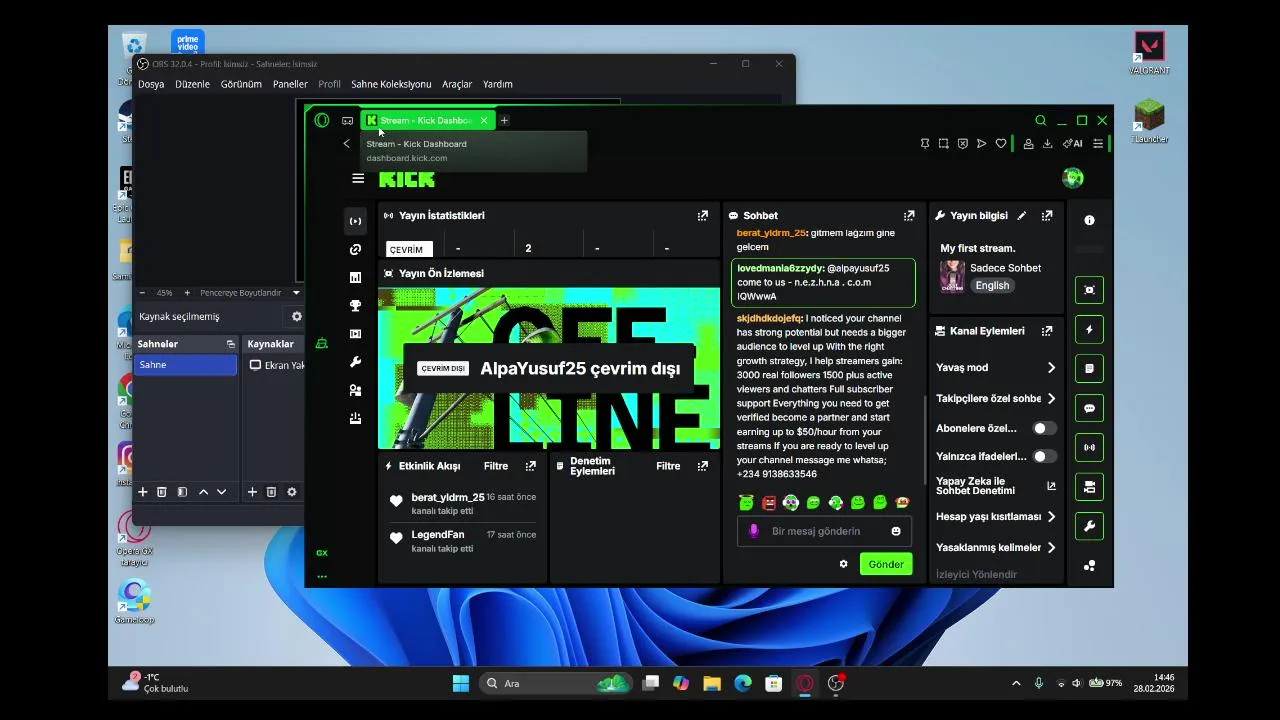Open OBS Yardım menu

click(x=498, y=84)
